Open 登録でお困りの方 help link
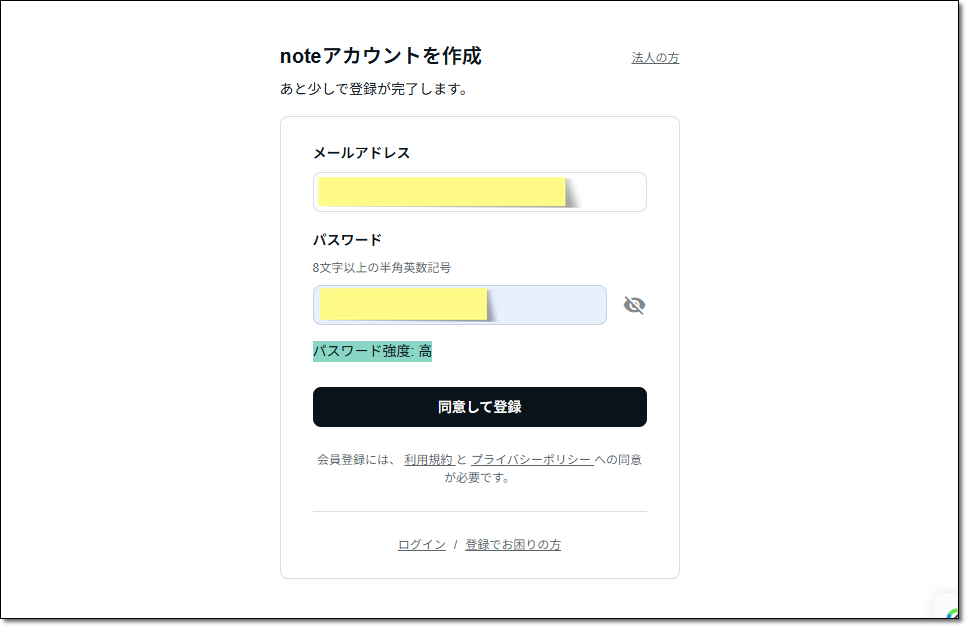The image size is (967, 627). click(510, 544)
